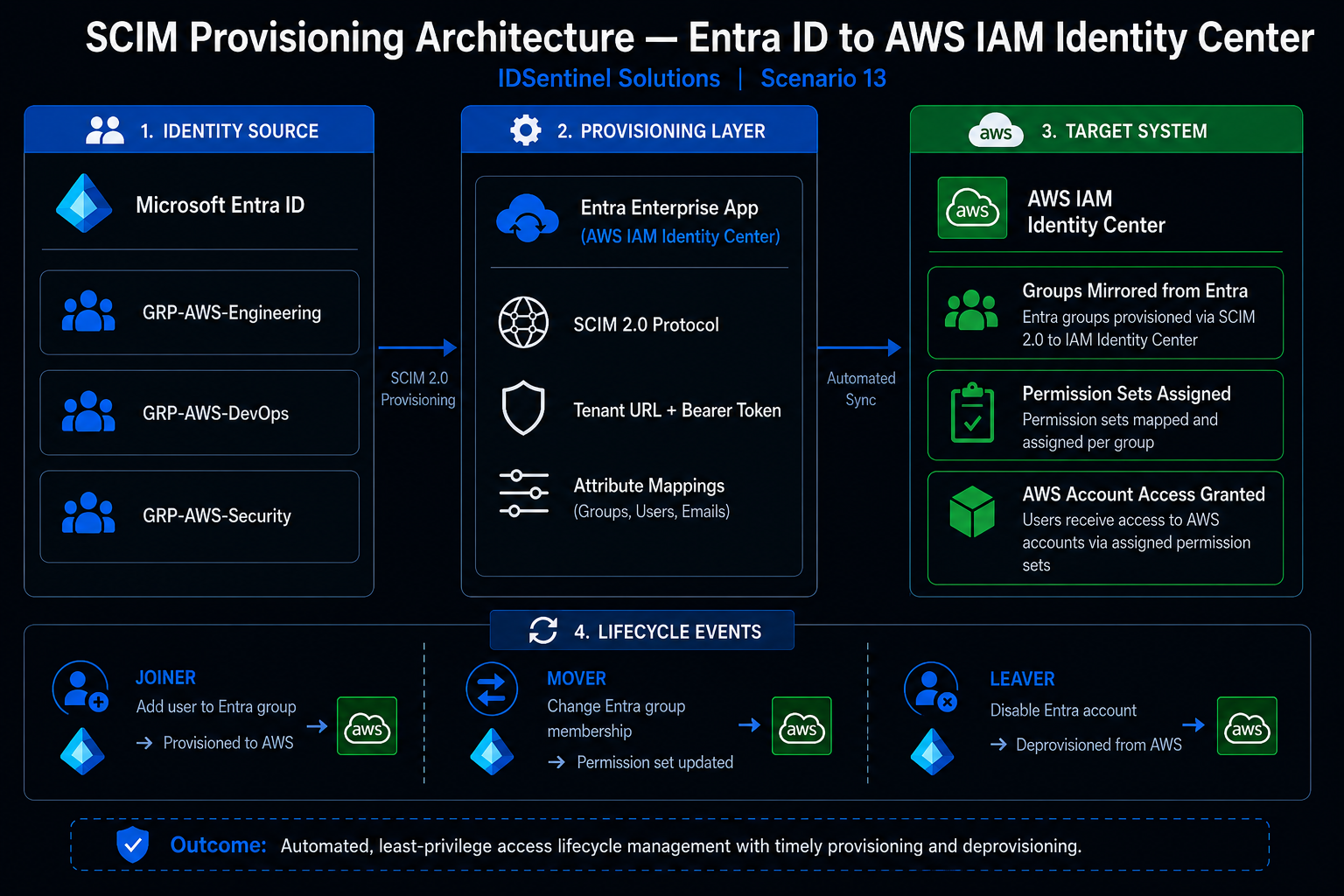Screen dimensions: 1344x896
Task: Click the 2. PROVISIONING LAYER header text
Action: tap(661, 131)
